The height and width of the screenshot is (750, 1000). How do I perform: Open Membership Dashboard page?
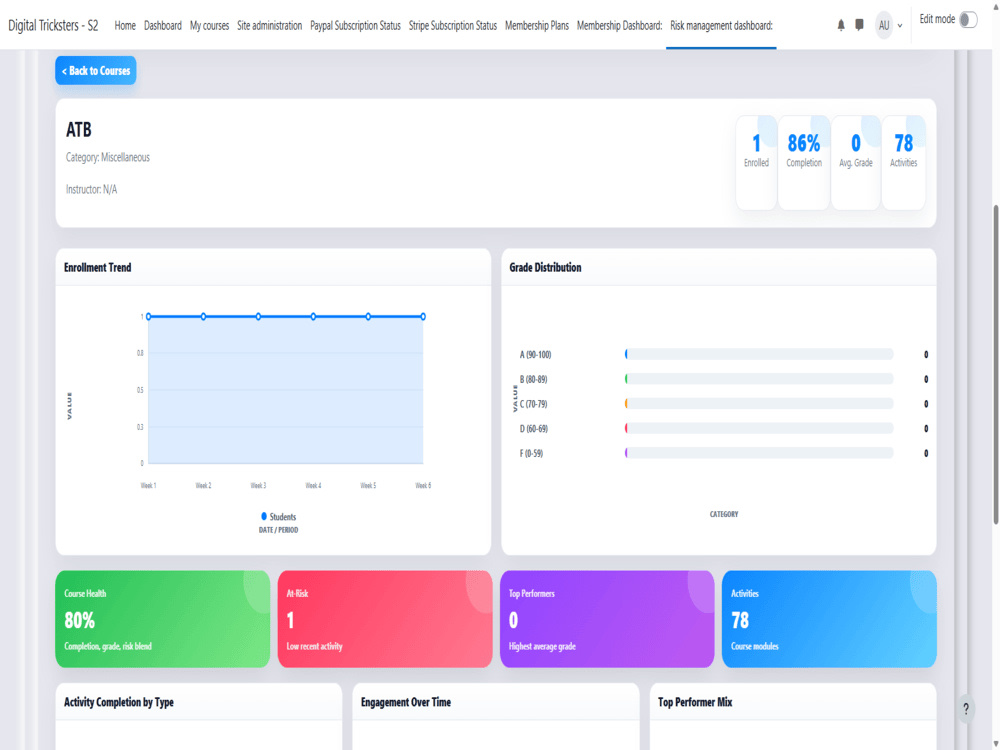619,26
